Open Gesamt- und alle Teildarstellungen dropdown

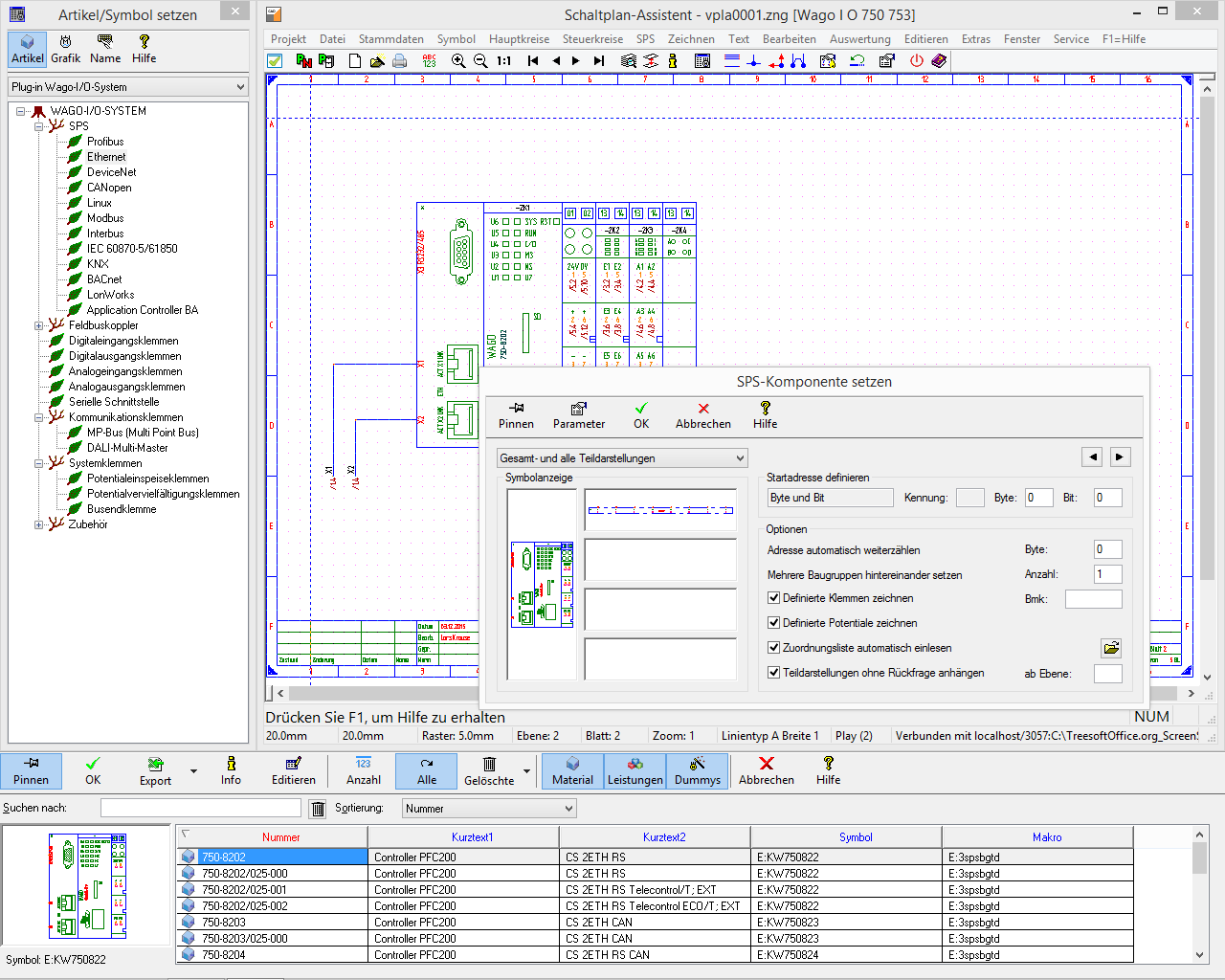click(622, 458)
